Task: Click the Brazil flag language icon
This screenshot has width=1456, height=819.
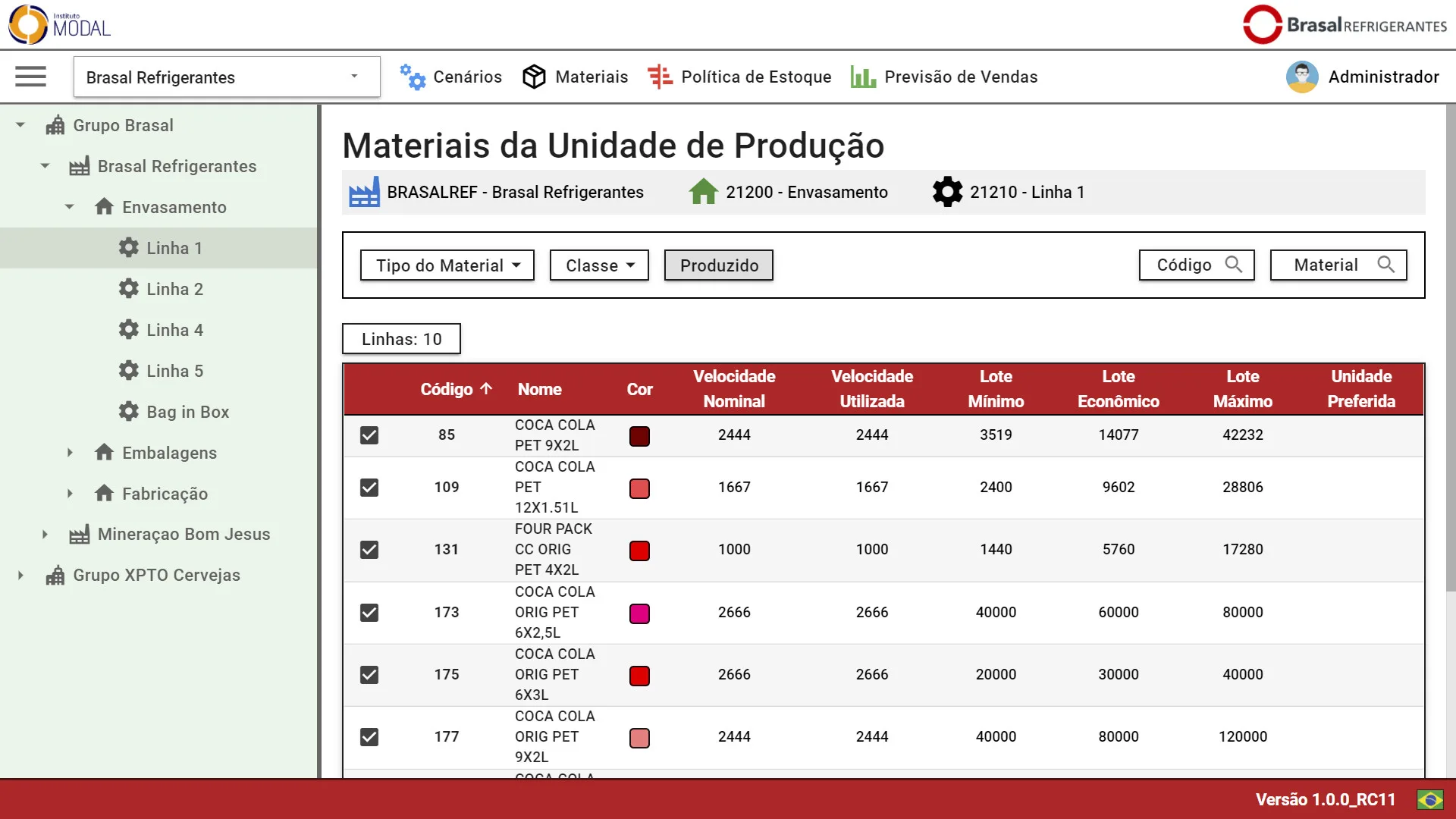Action: [x=1429, y=799]
